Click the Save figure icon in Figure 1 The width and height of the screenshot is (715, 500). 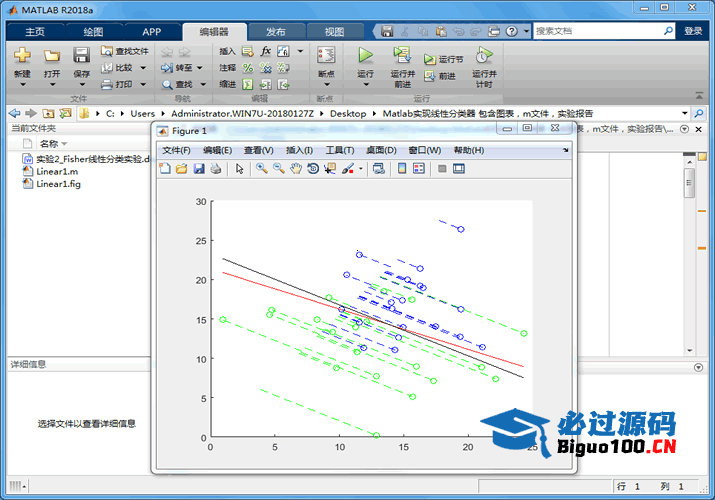pos(199,169)
